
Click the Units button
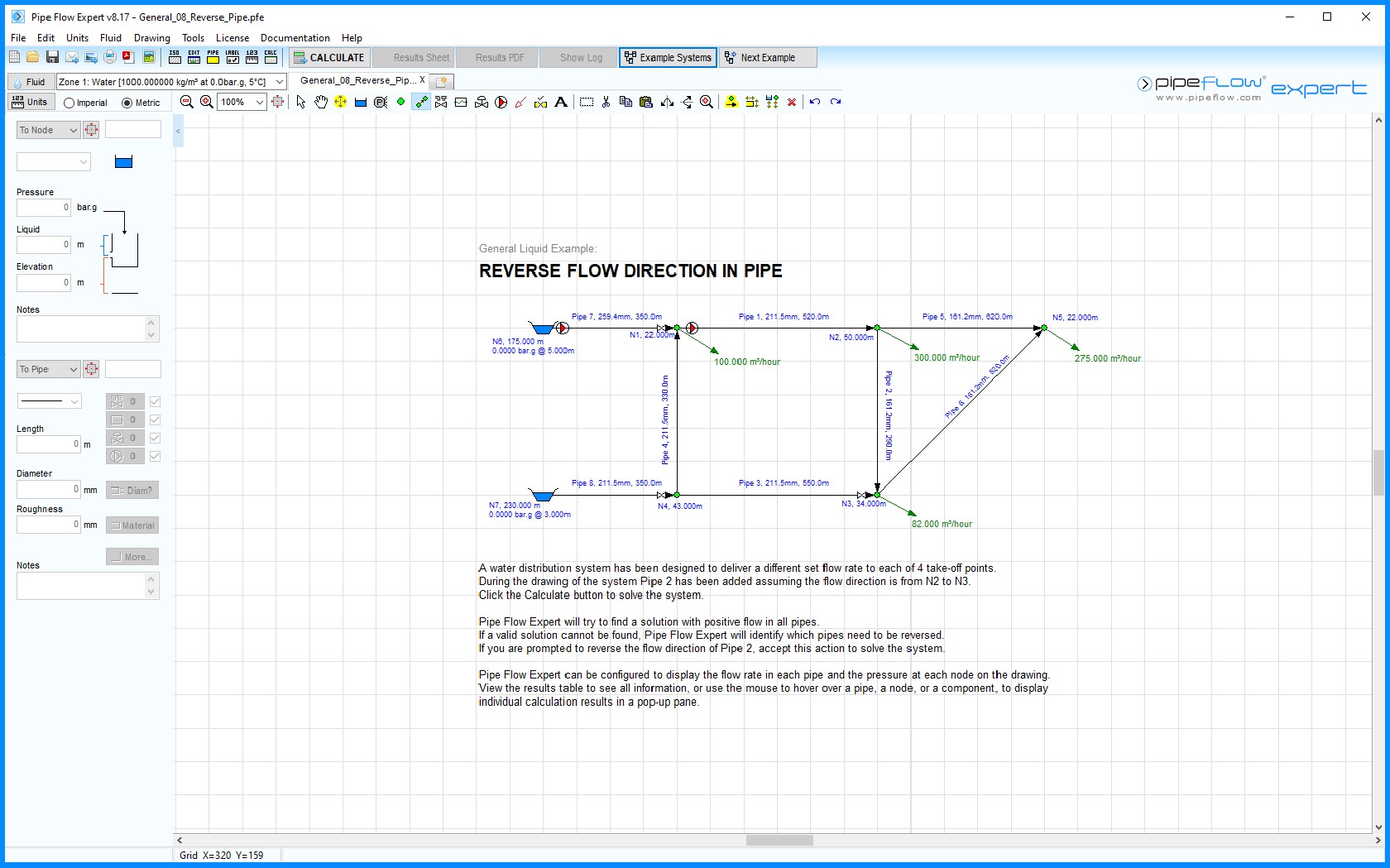click(x=30, y=102)
